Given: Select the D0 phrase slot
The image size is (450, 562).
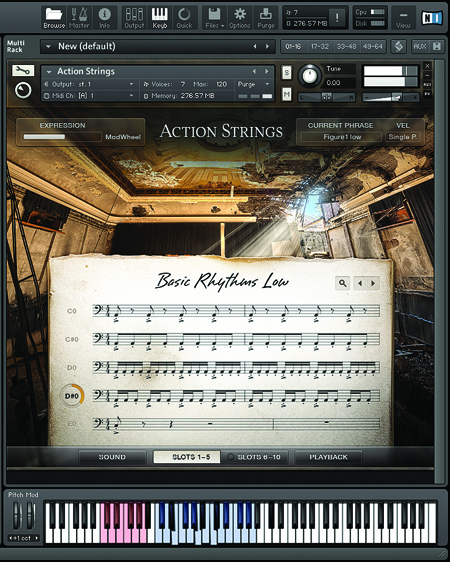Looking at the screenshot, I should tap(72, 368).
